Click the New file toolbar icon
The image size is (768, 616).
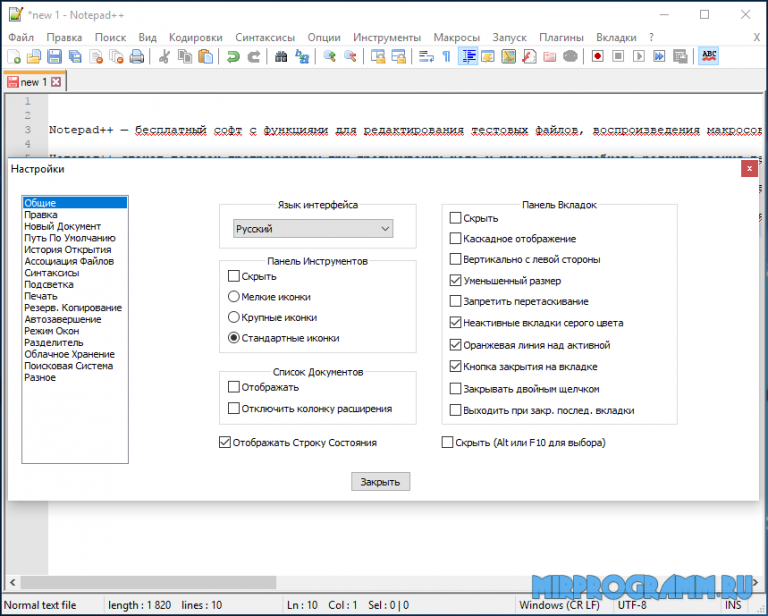[x=14, y=57]
